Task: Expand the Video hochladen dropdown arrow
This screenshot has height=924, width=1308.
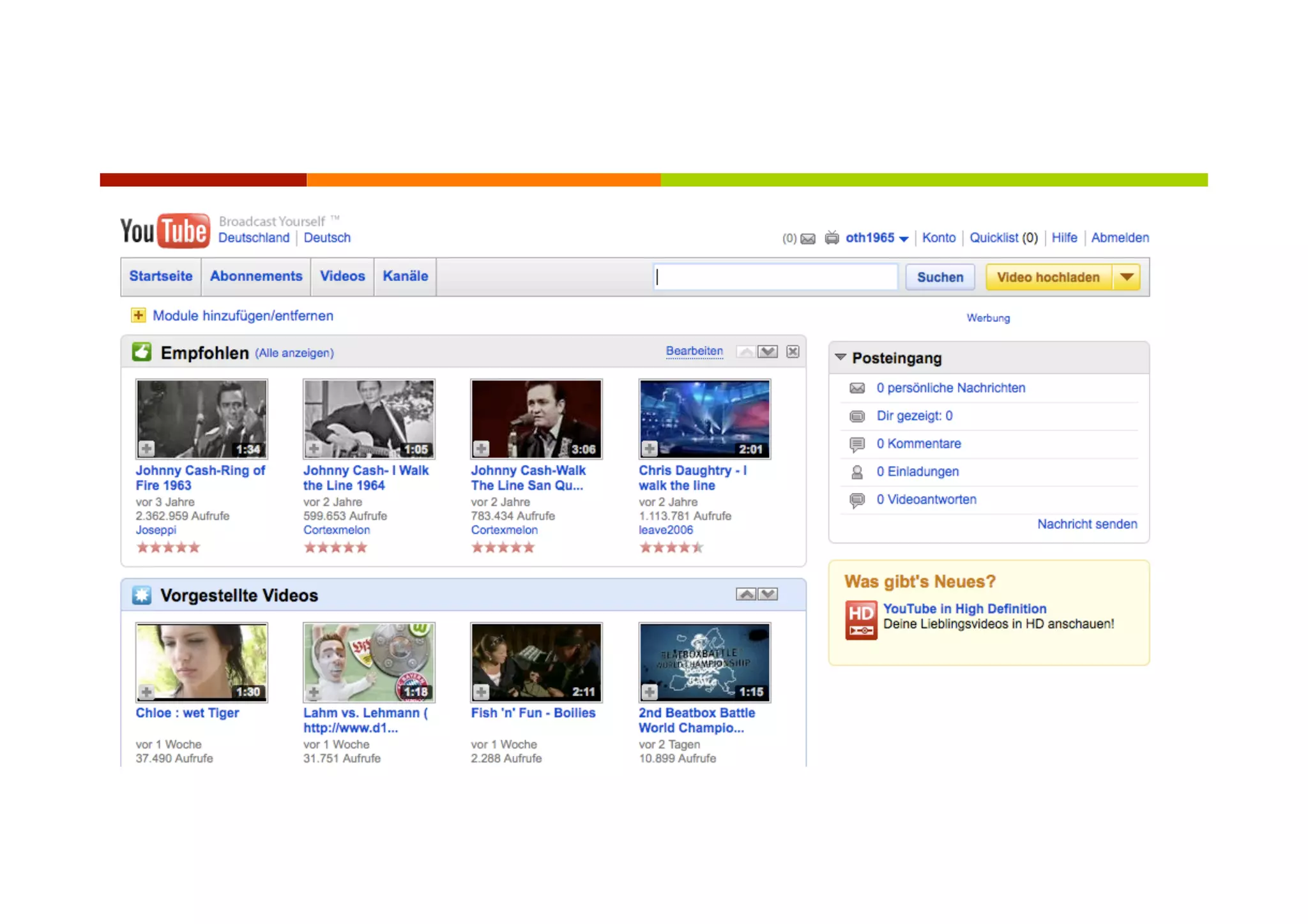Action: (x=1127, y=277)
